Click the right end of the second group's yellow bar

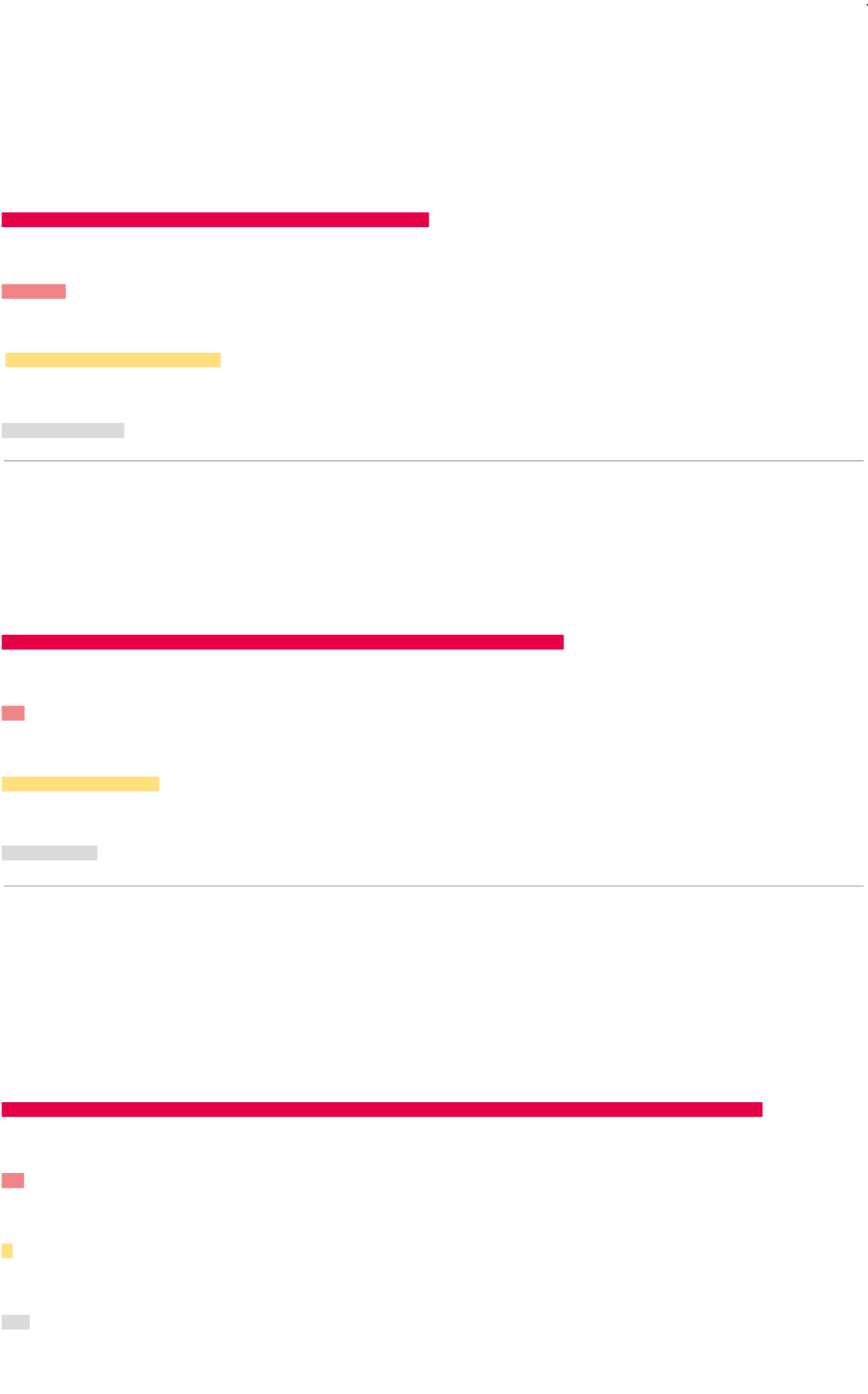pyautogui.click(x=156, y=784)
